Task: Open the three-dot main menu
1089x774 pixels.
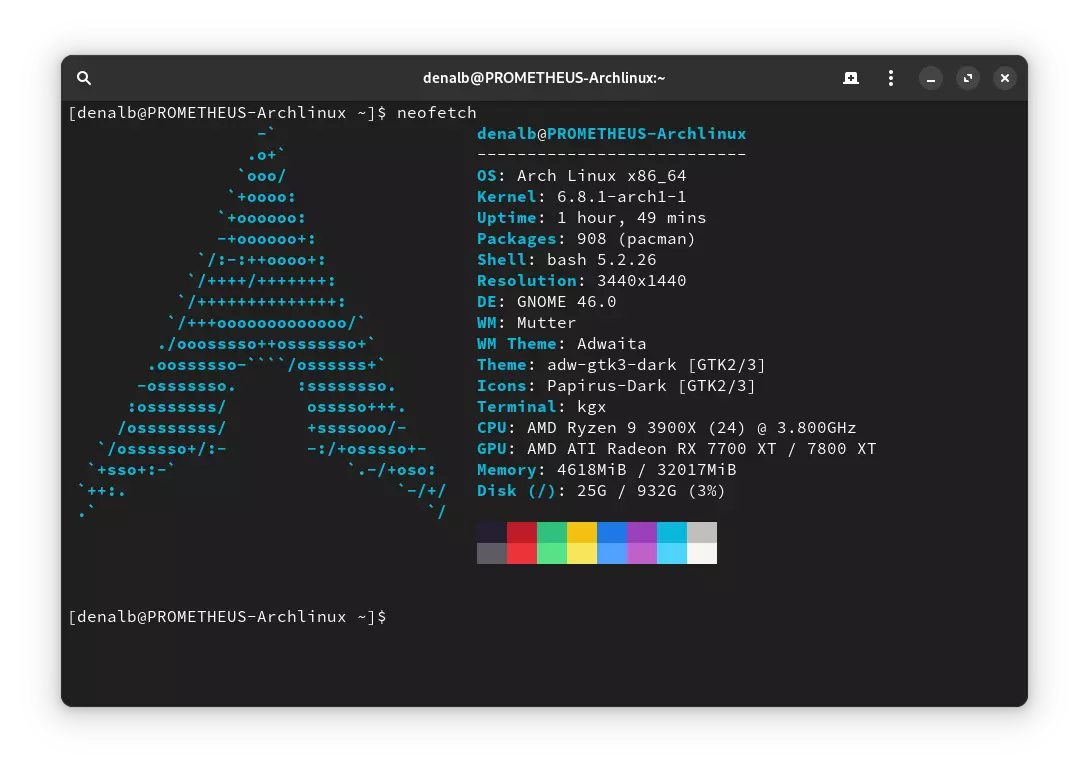Action: [x=890, y=78]
